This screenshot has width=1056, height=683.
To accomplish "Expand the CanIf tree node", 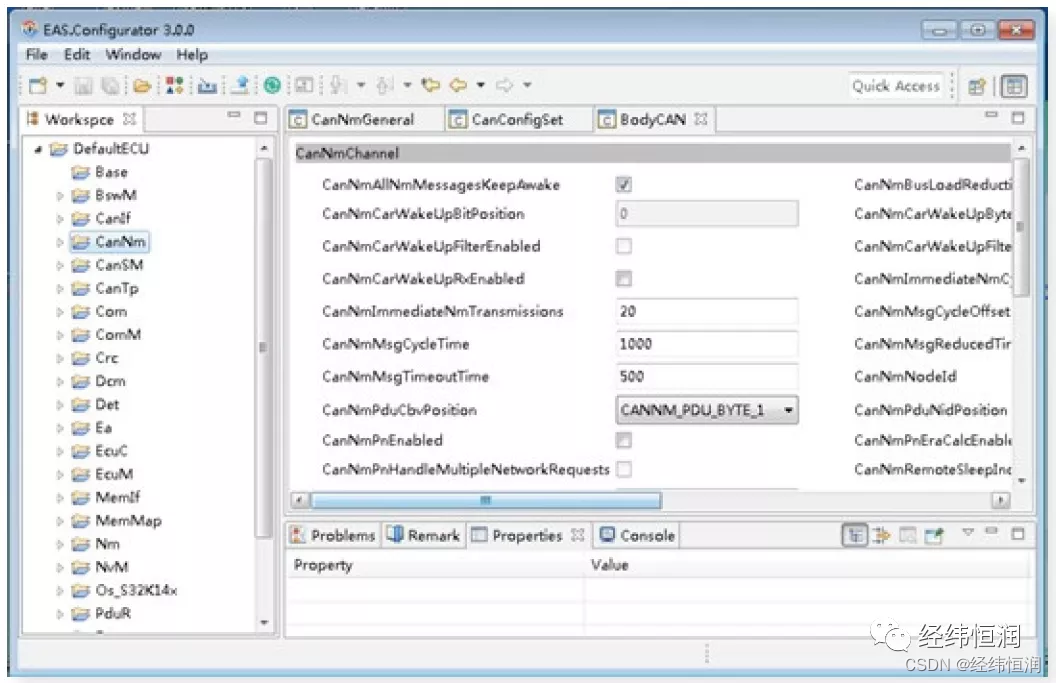I will (x=59, y=218).
